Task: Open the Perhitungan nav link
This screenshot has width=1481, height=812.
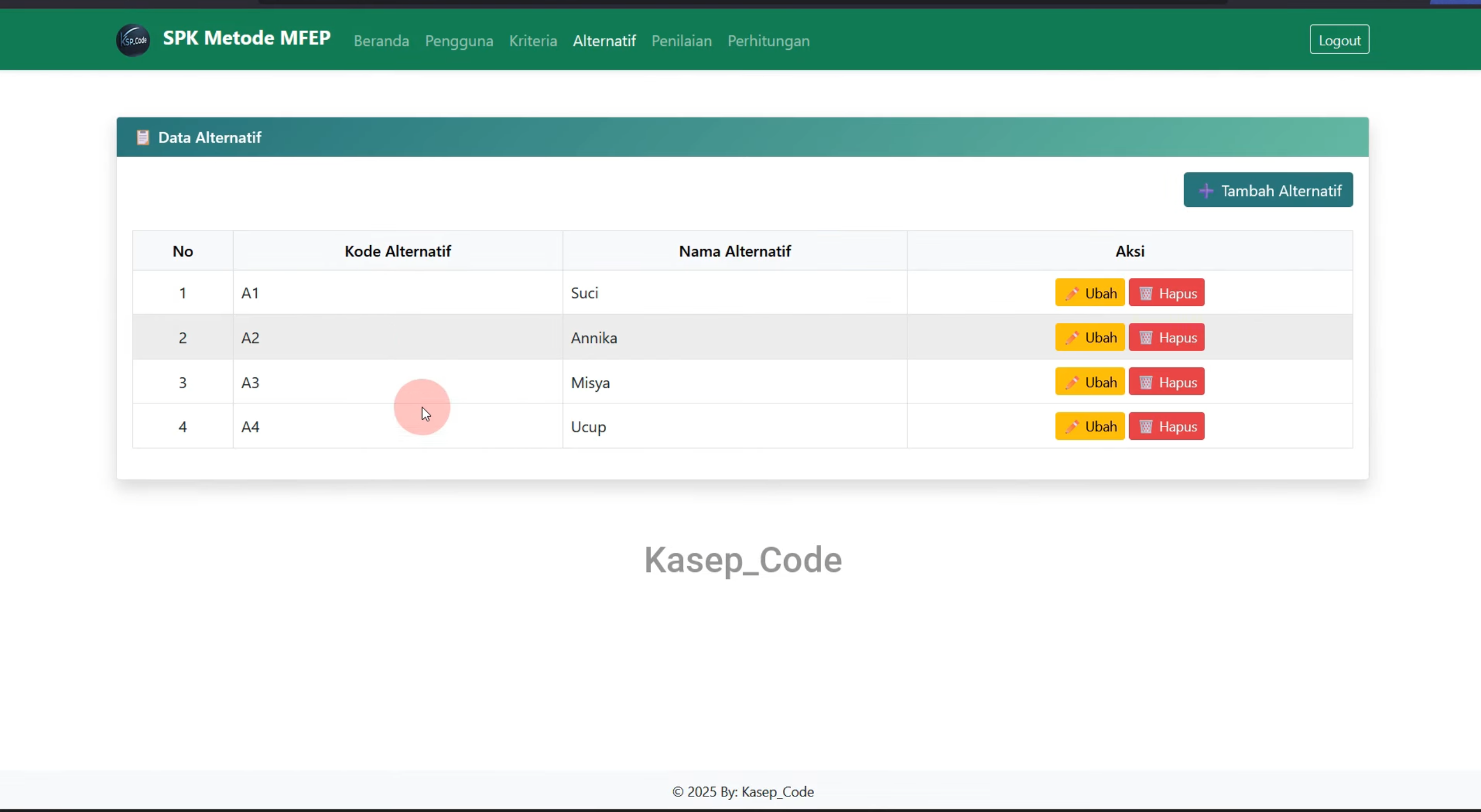Action: coord(768,41)
